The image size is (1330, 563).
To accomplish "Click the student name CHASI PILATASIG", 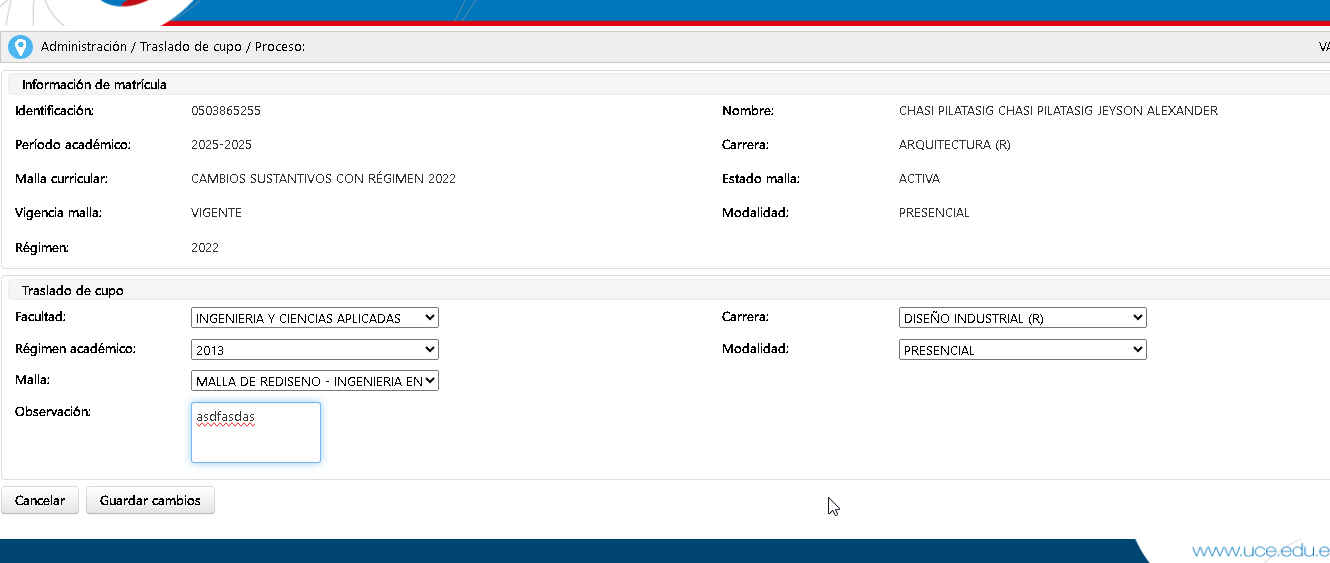I will tap(1058, 111).
